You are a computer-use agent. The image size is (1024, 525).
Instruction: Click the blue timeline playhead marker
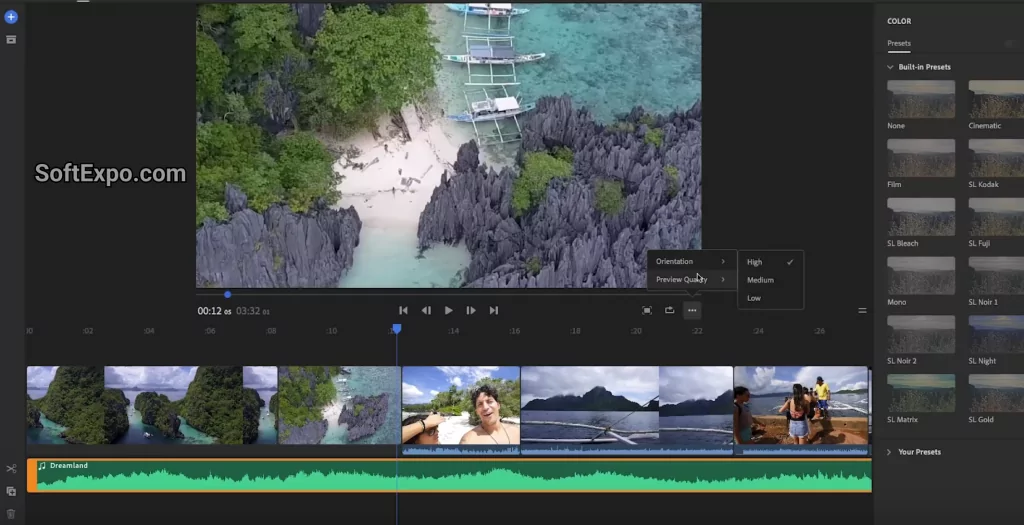pos(396,328)
